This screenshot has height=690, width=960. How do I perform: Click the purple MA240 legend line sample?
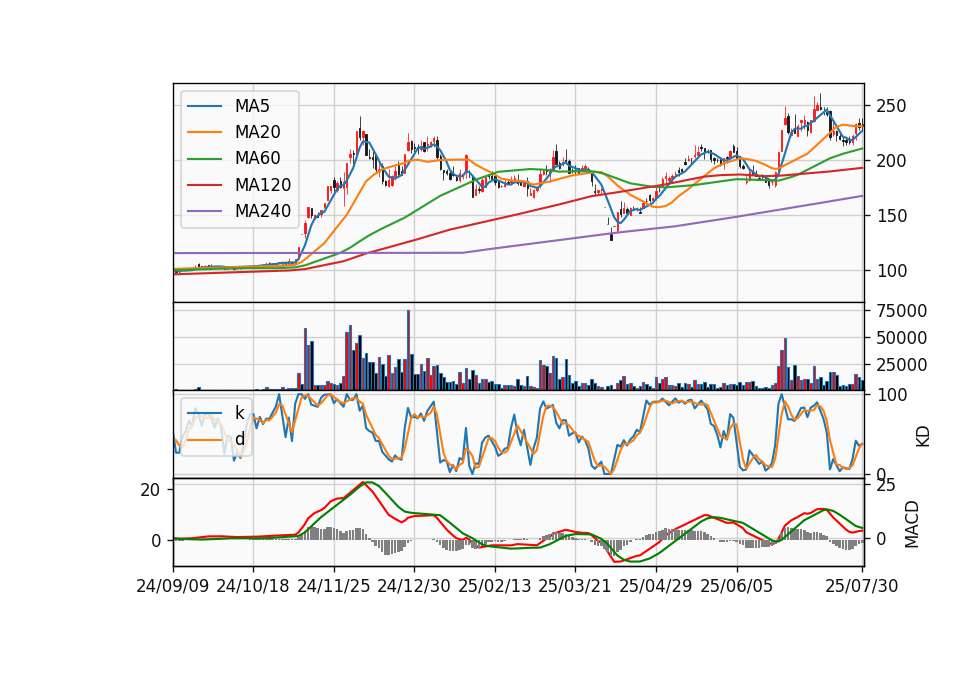(x=205, y=211)
